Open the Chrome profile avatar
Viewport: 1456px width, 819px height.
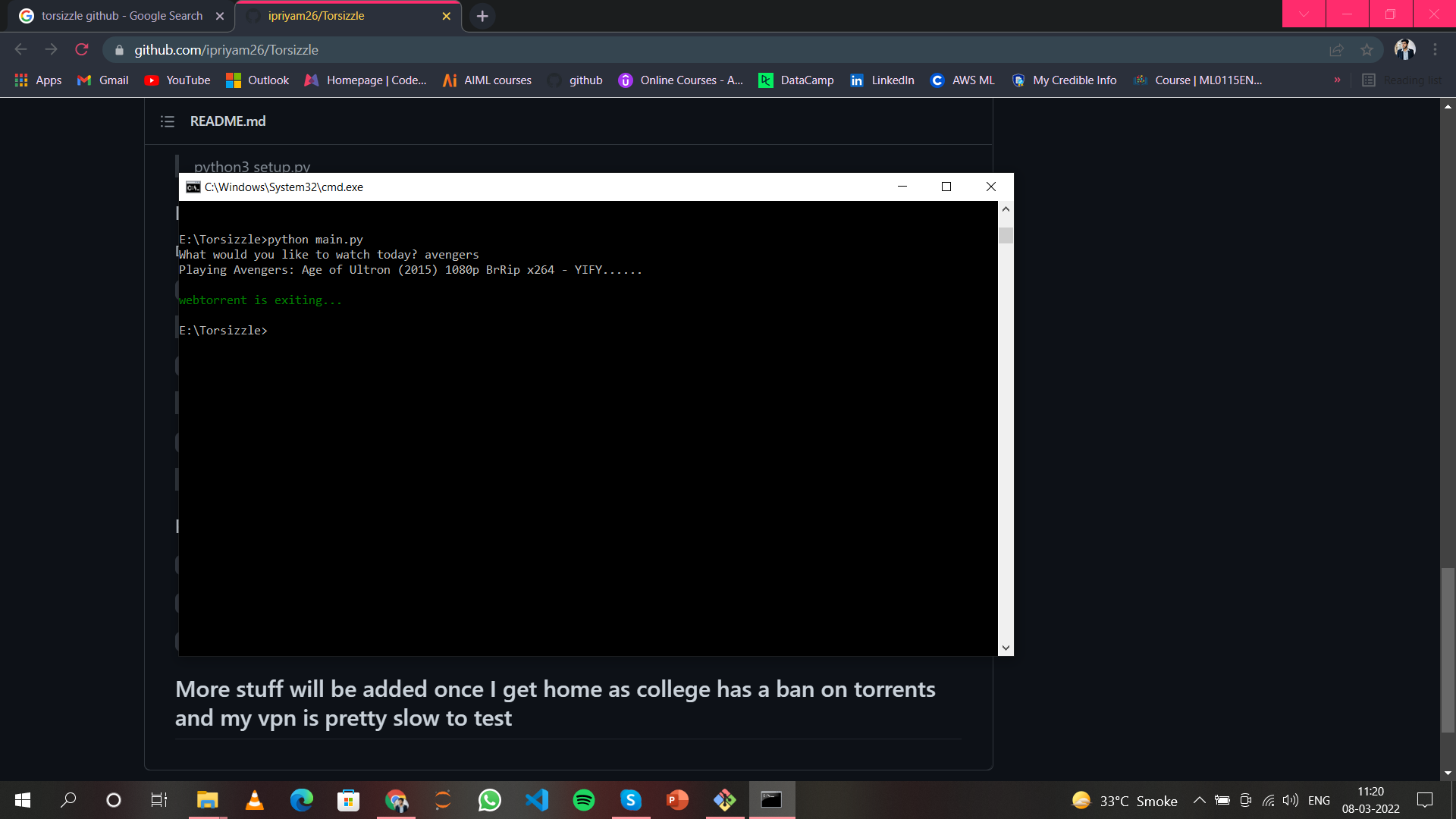coord(1405,49)
